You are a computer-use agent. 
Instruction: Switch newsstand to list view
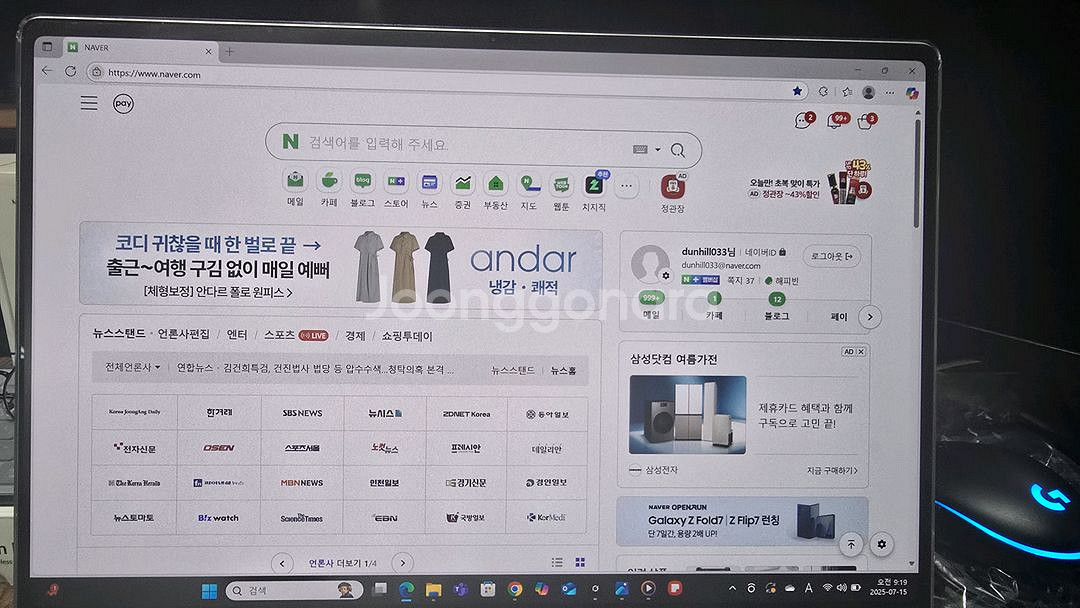(x=557, y=563)
